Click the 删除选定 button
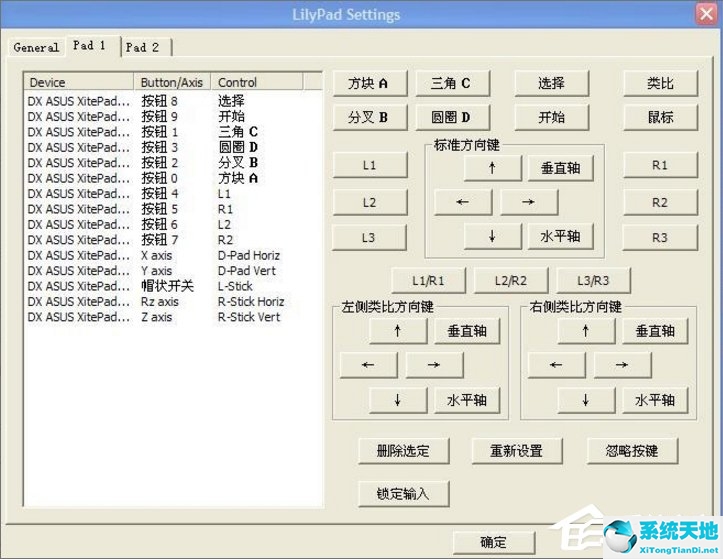 tap(403, 451)
